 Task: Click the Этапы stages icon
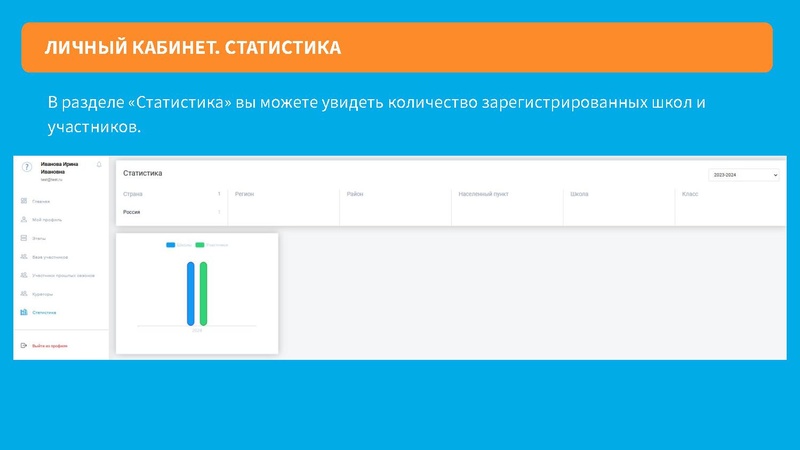(x=23, y=238)
